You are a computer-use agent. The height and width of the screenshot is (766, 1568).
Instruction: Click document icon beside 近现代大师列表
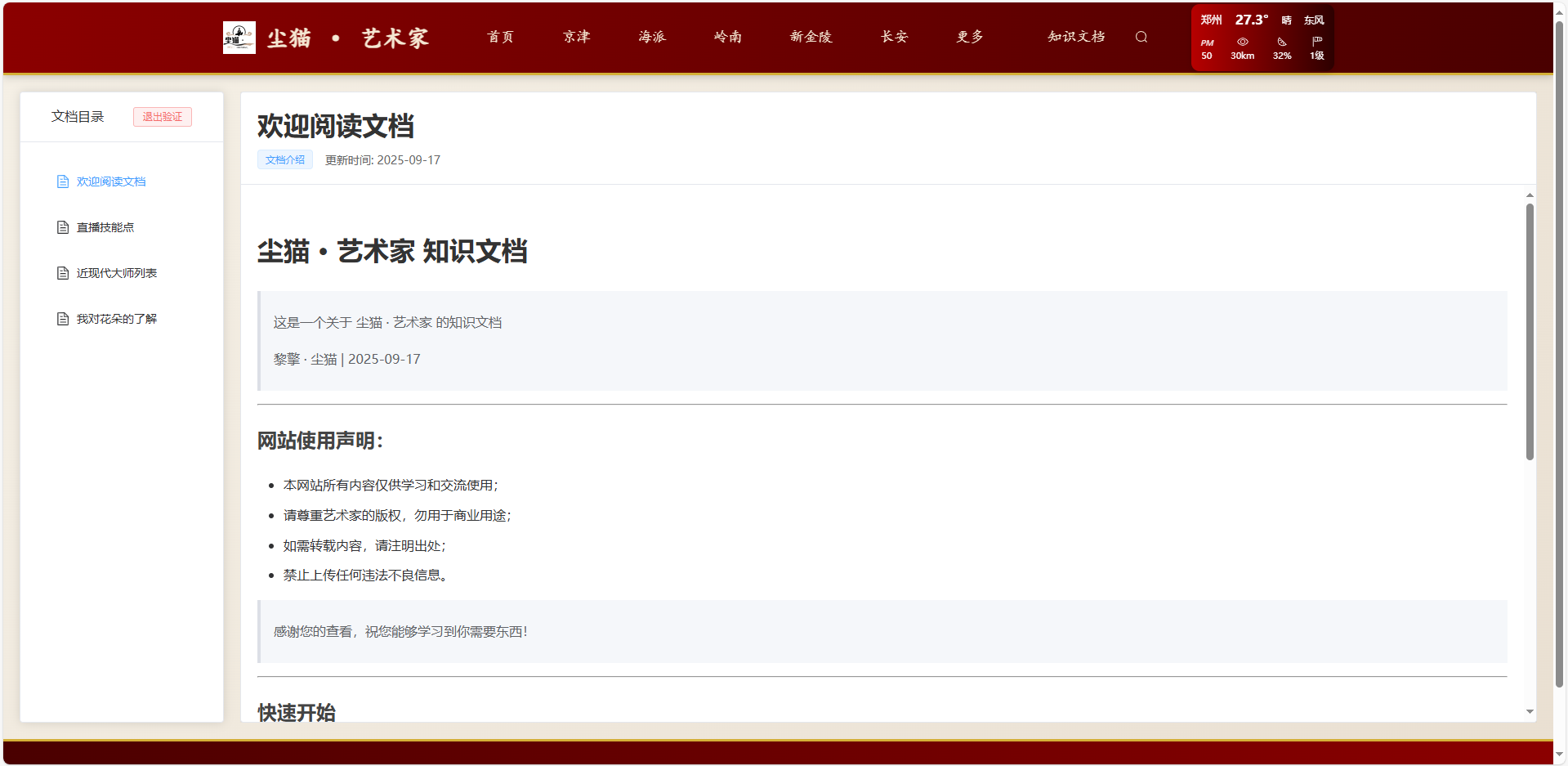63,273
